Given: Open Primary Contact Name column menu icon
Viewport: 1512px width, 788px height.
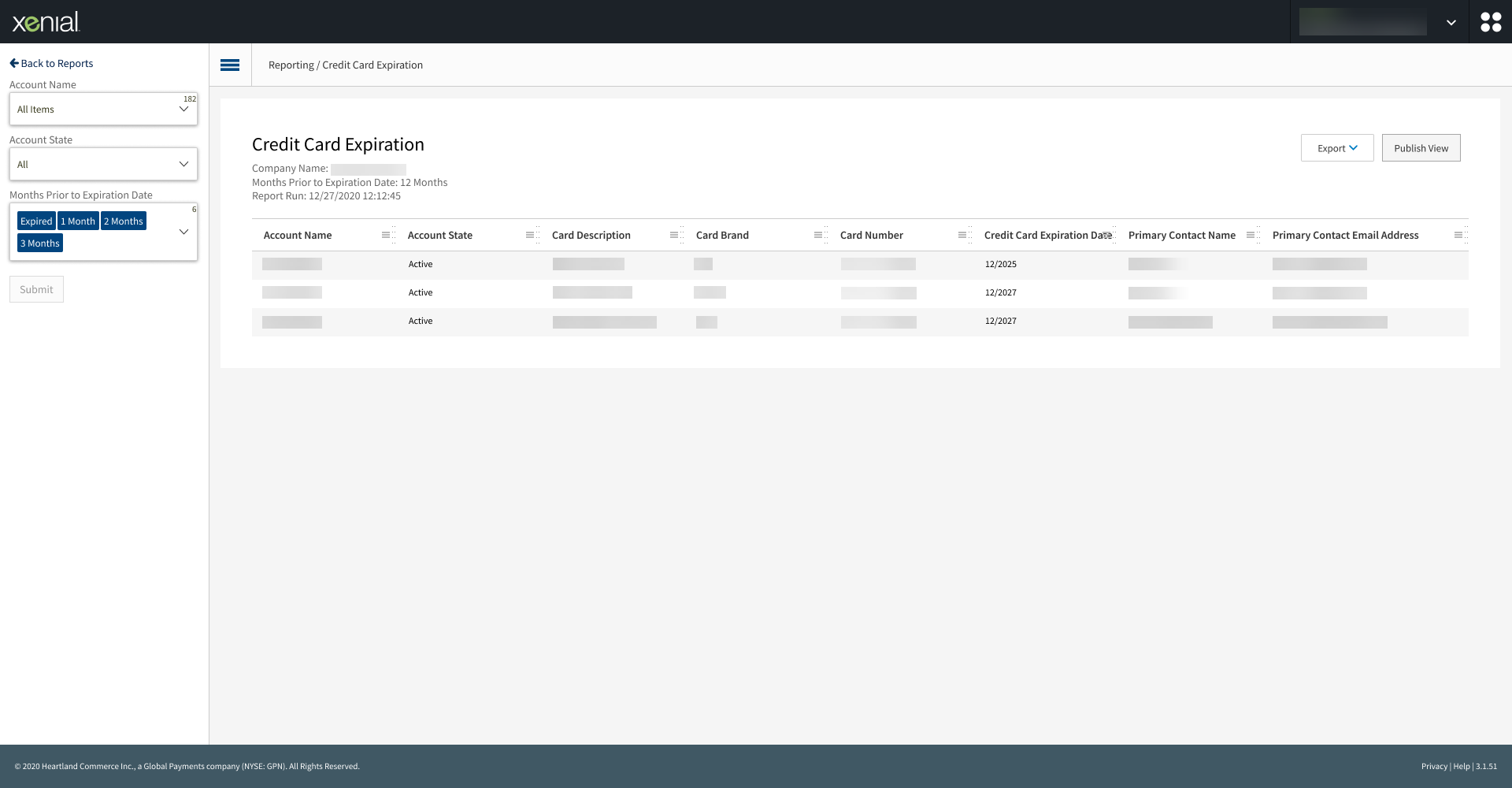Looking at the screenshot, I should [1250, 236].
